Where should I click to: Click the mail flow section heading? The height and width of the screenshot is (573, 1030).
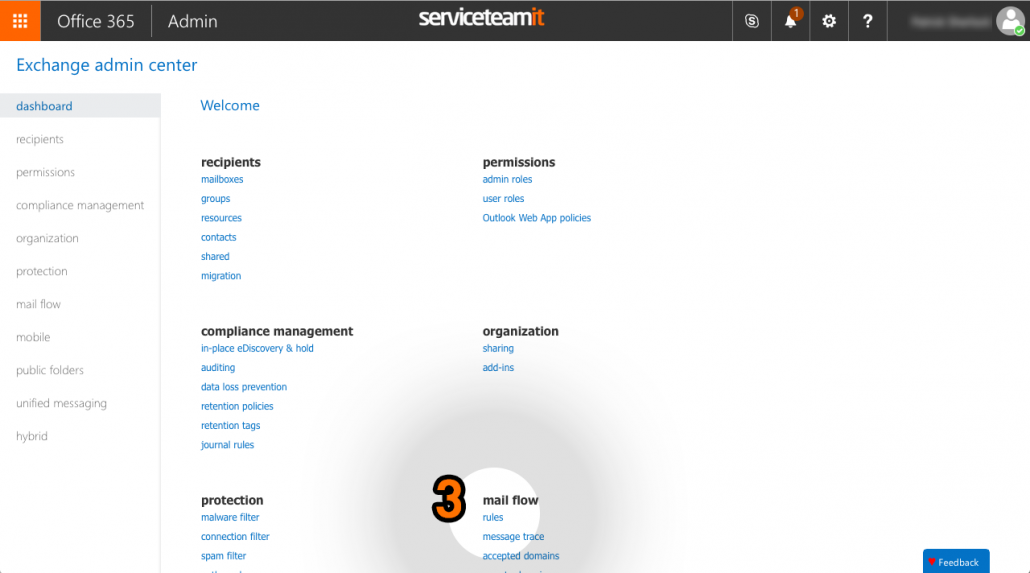[x=510, y=500]
